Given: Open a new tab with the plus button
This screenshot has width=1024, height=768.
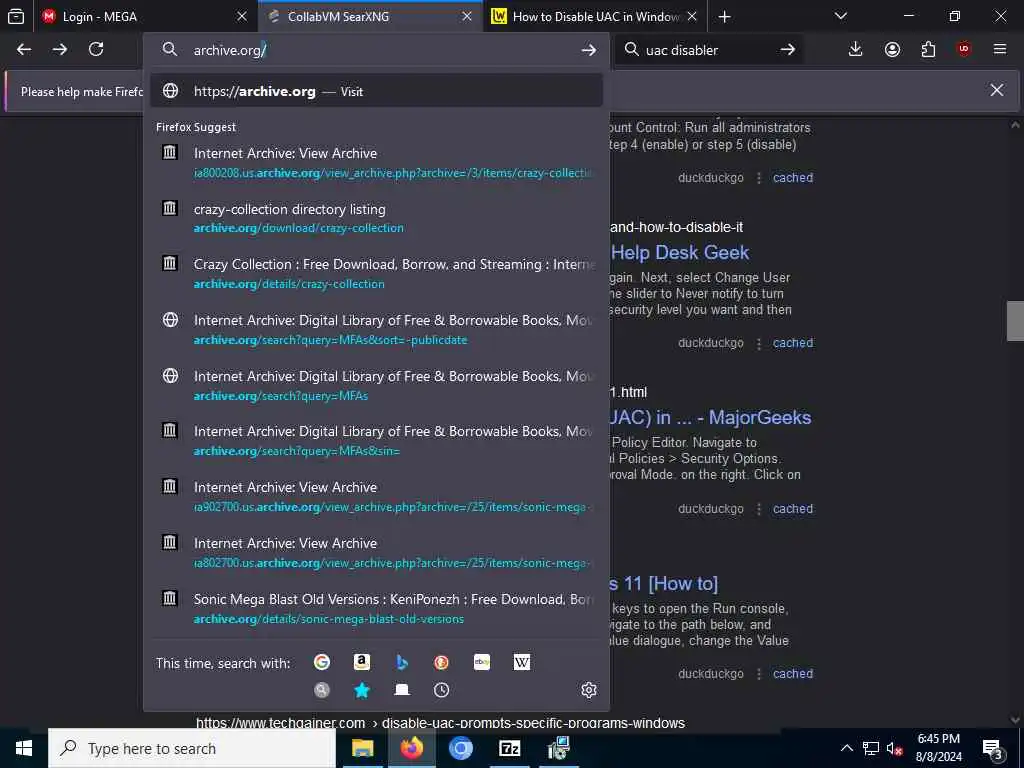Looking at the screenshot, I should (x=724, y=17).
